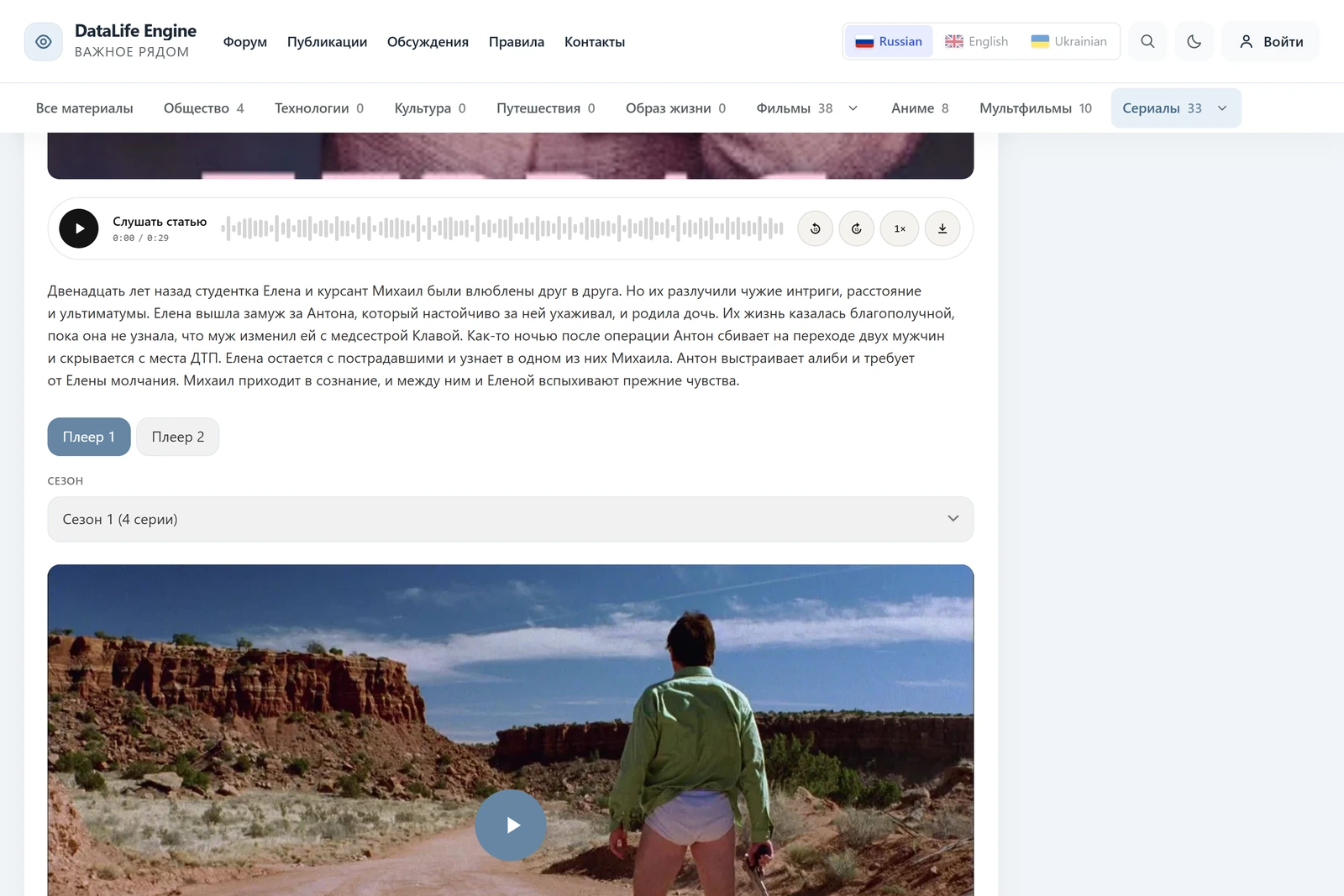Skip forward in article audio
The width and height of the screenshot is (1344, 896).
857,228
